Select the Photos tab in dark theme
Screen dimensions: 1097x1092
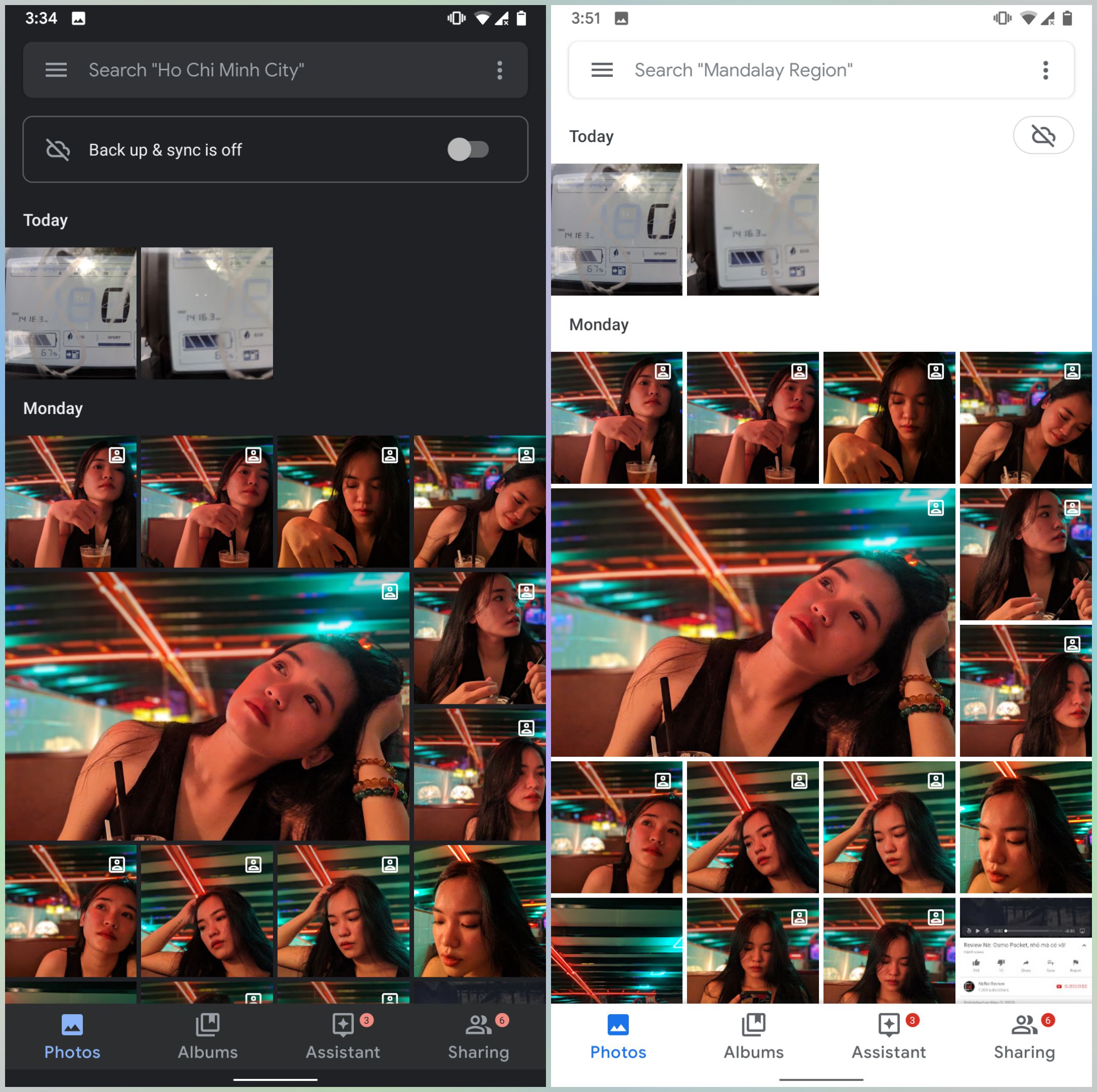click(72, 1037)
